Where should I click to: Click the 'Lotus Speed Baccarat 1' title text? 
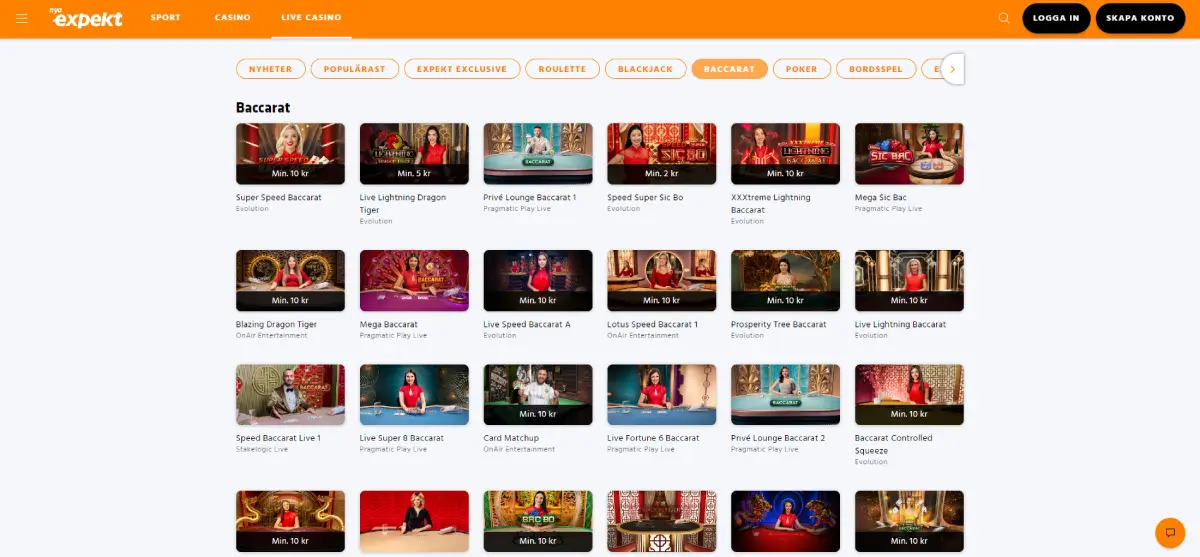pyautogui.click(x=653, y=325)
